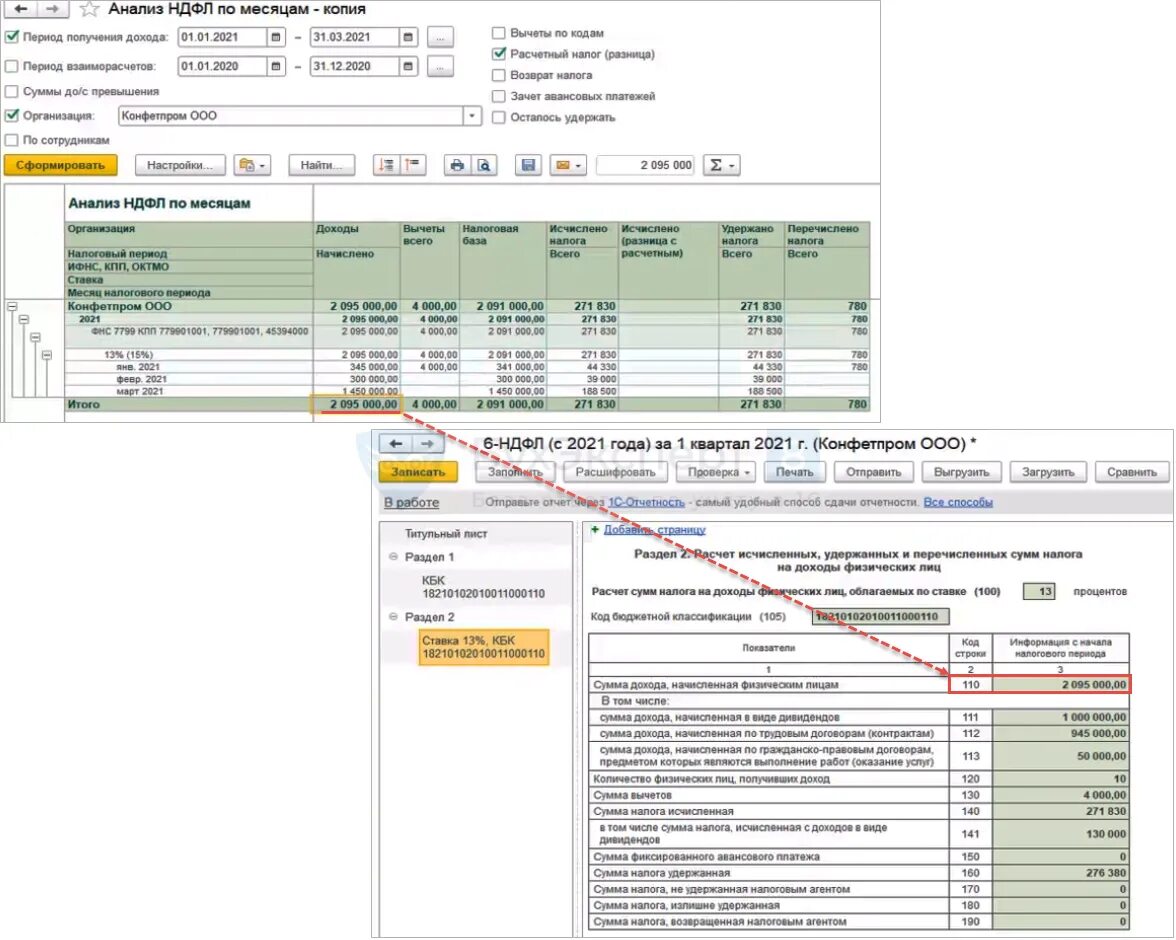Collapse Раздел 1 in the 6-НДФЛ tree
Image resolution: width=1176 pixels, height=940 pixels.
point(393,557)
